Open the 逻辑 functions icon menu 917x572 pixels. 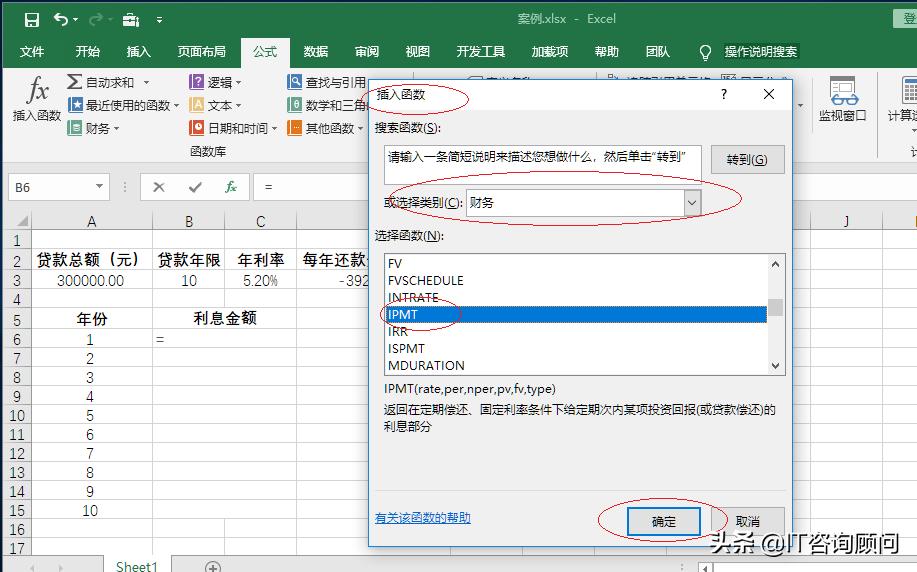[196, 82]
